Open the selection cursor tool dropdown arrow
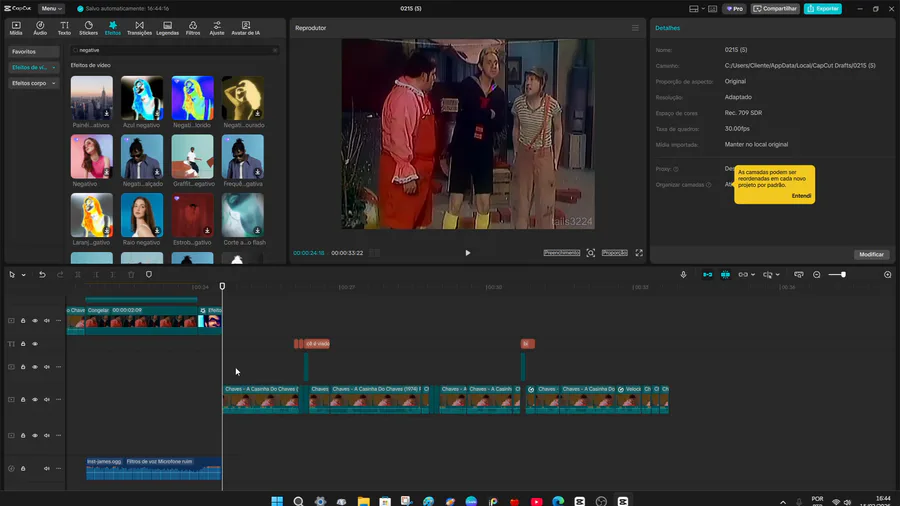The width and height of the screenshot is (900, 506). 21,274
